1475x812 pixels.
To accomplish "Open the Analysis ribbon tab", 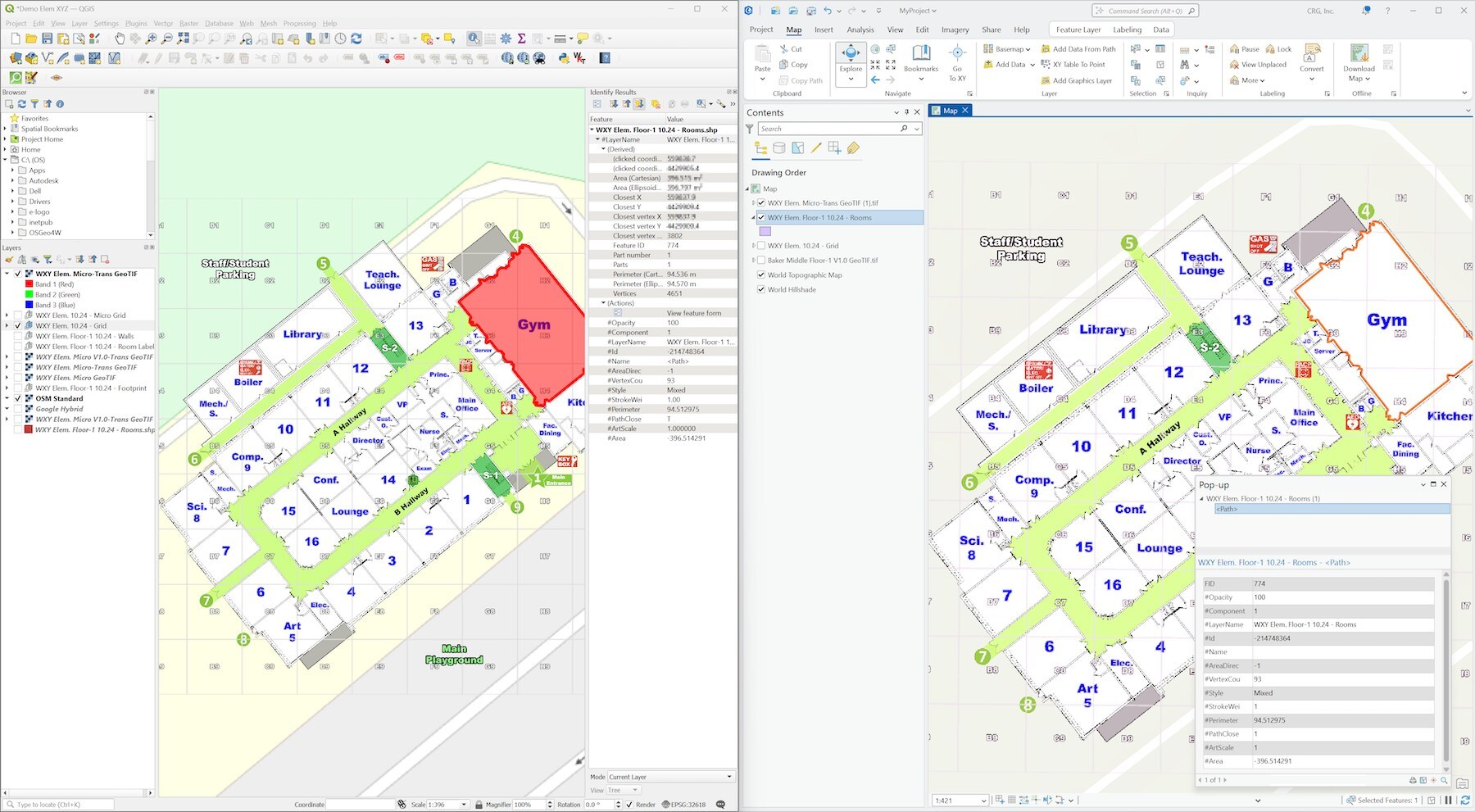I will click(860, 29).
